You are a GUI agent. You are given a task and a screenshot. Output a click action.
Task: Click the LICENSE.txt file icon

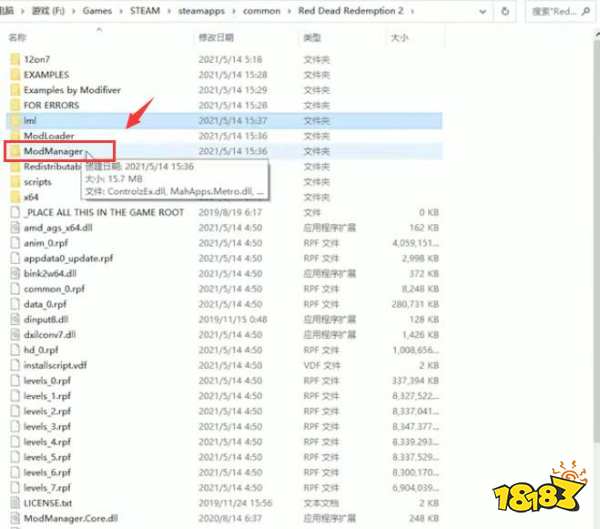(15, 503)
